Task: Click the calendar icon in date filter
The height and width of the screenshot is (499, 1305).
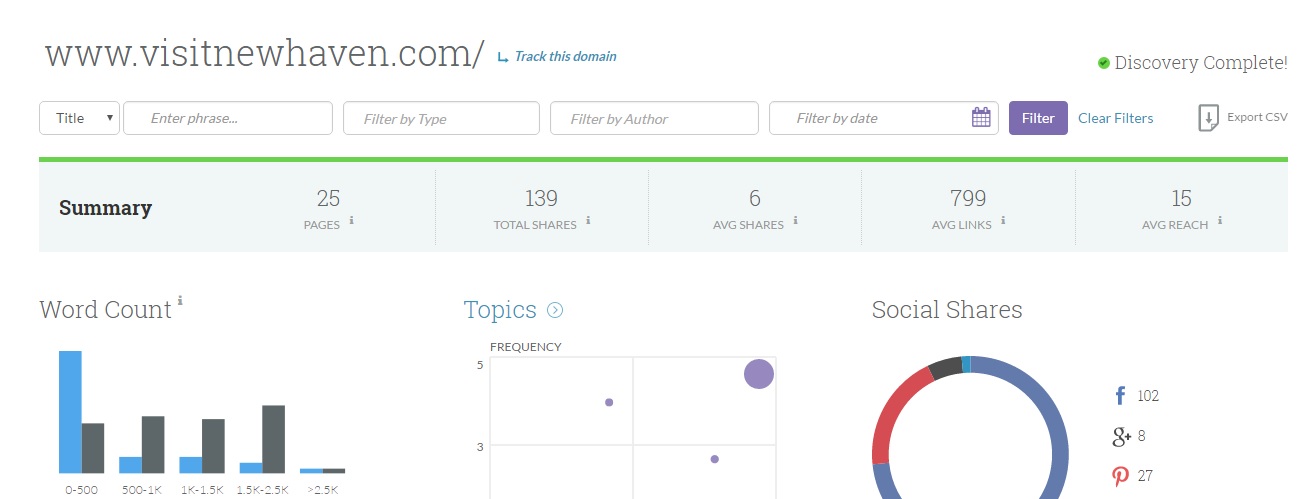Action: pyautogui.click(x=981, y=118)
